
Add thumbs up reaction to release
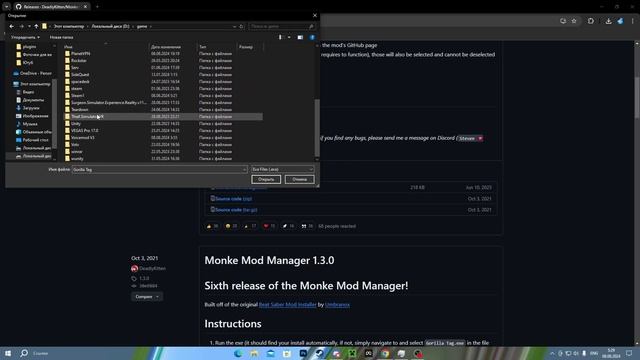(x=212, y=226)
